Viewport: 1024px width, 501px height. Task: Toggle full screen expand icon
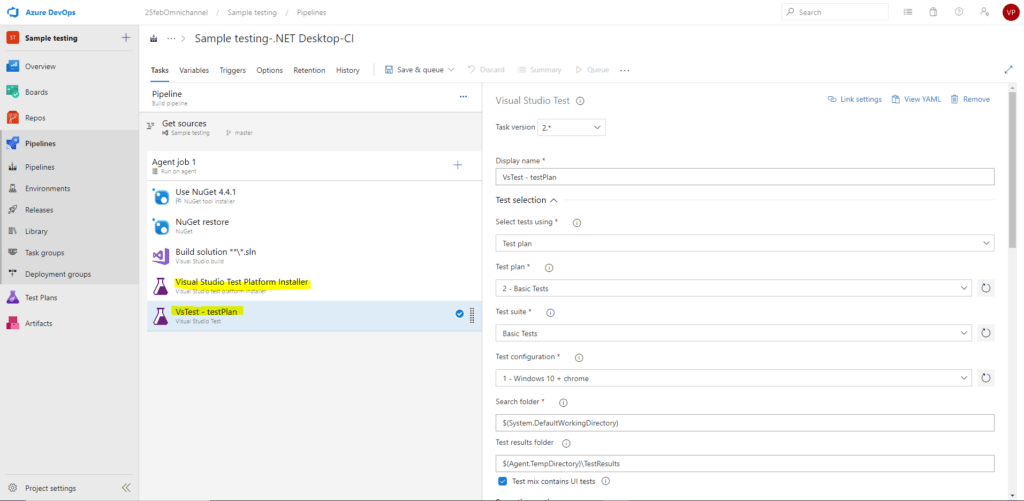click(x=1009, y=70)
